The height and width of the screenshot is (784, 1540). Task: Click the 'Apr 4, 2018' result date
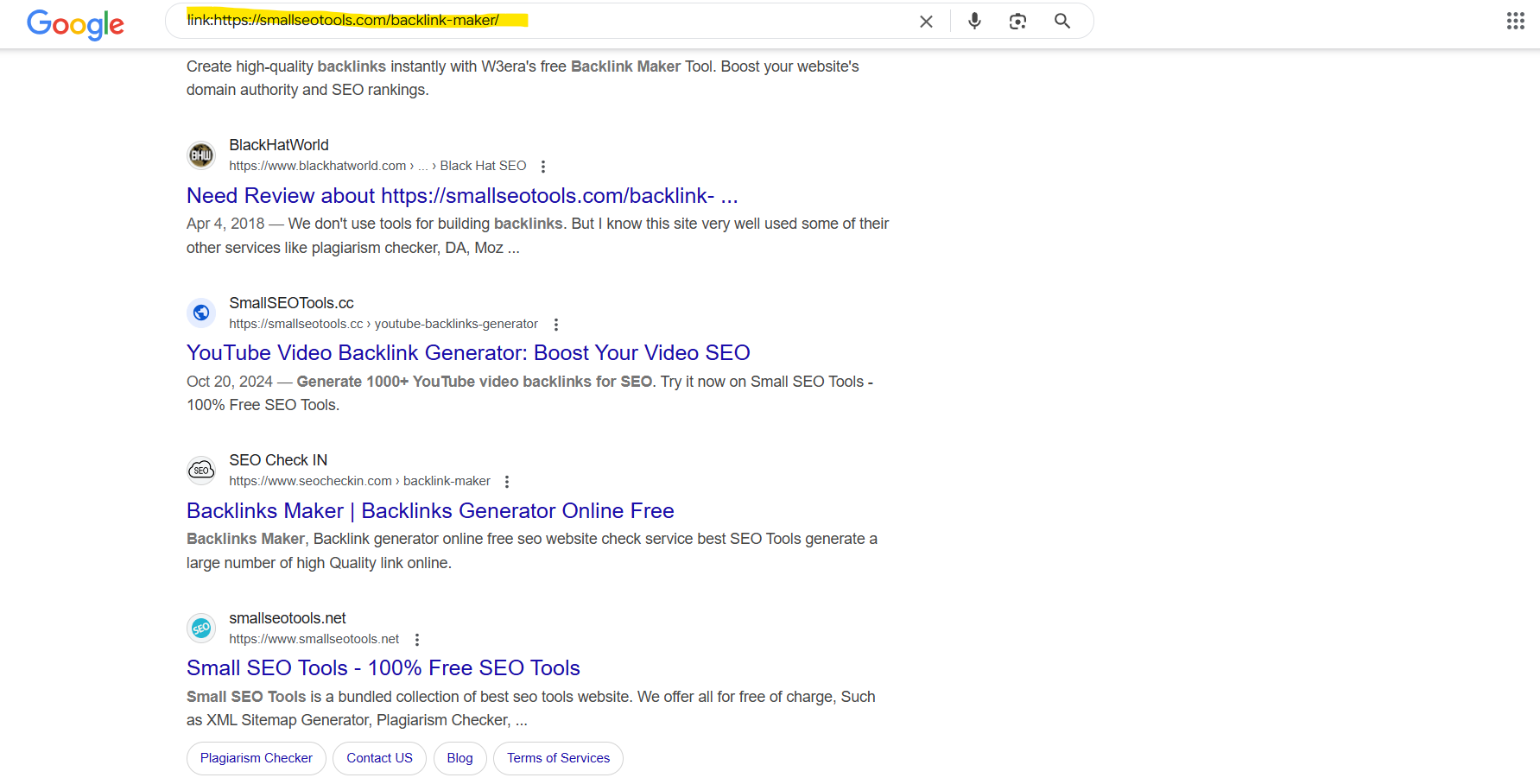pyautogui.click(x=225, y=224)
